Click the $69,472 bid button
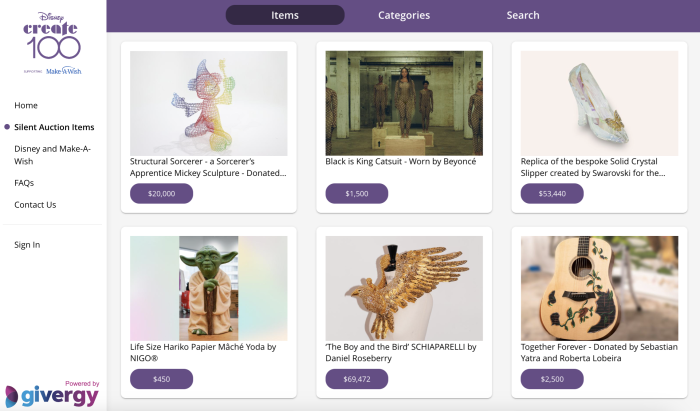The width and height of the screenshot is (700, 411). tap(356, 379)
